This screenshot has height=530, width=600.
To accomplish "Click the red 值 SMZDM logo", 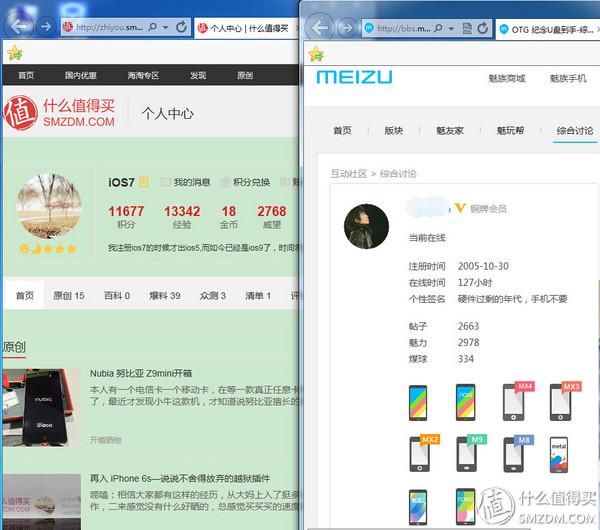I will point(21,113).
